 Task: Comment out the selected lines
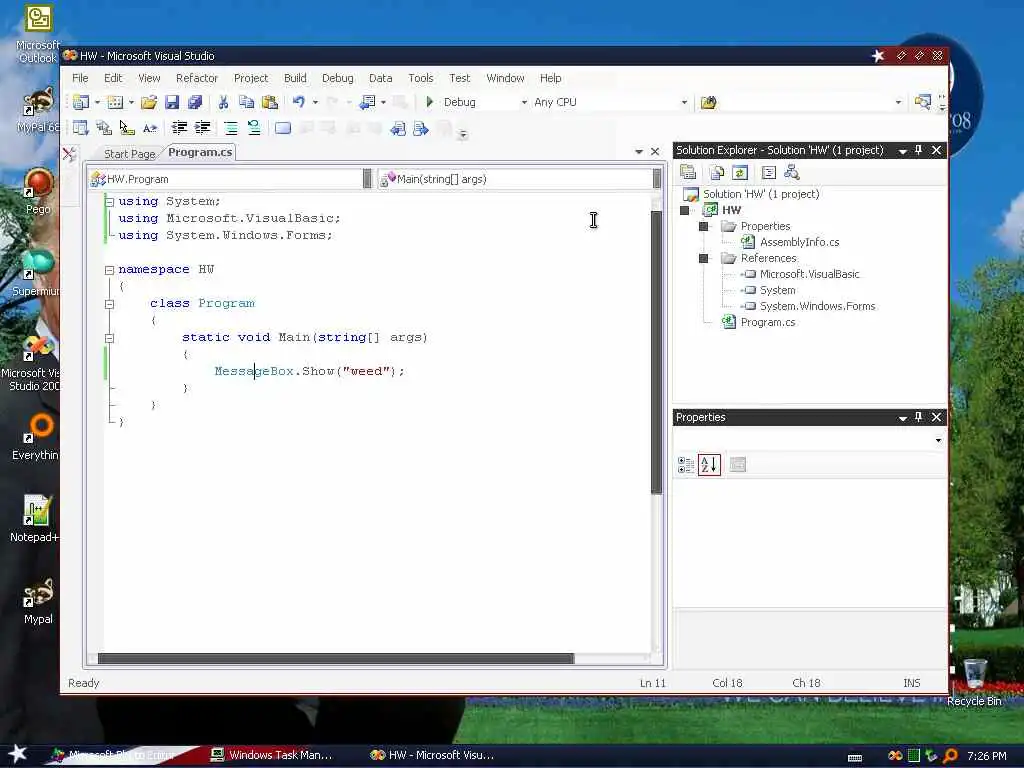point(231,128)
